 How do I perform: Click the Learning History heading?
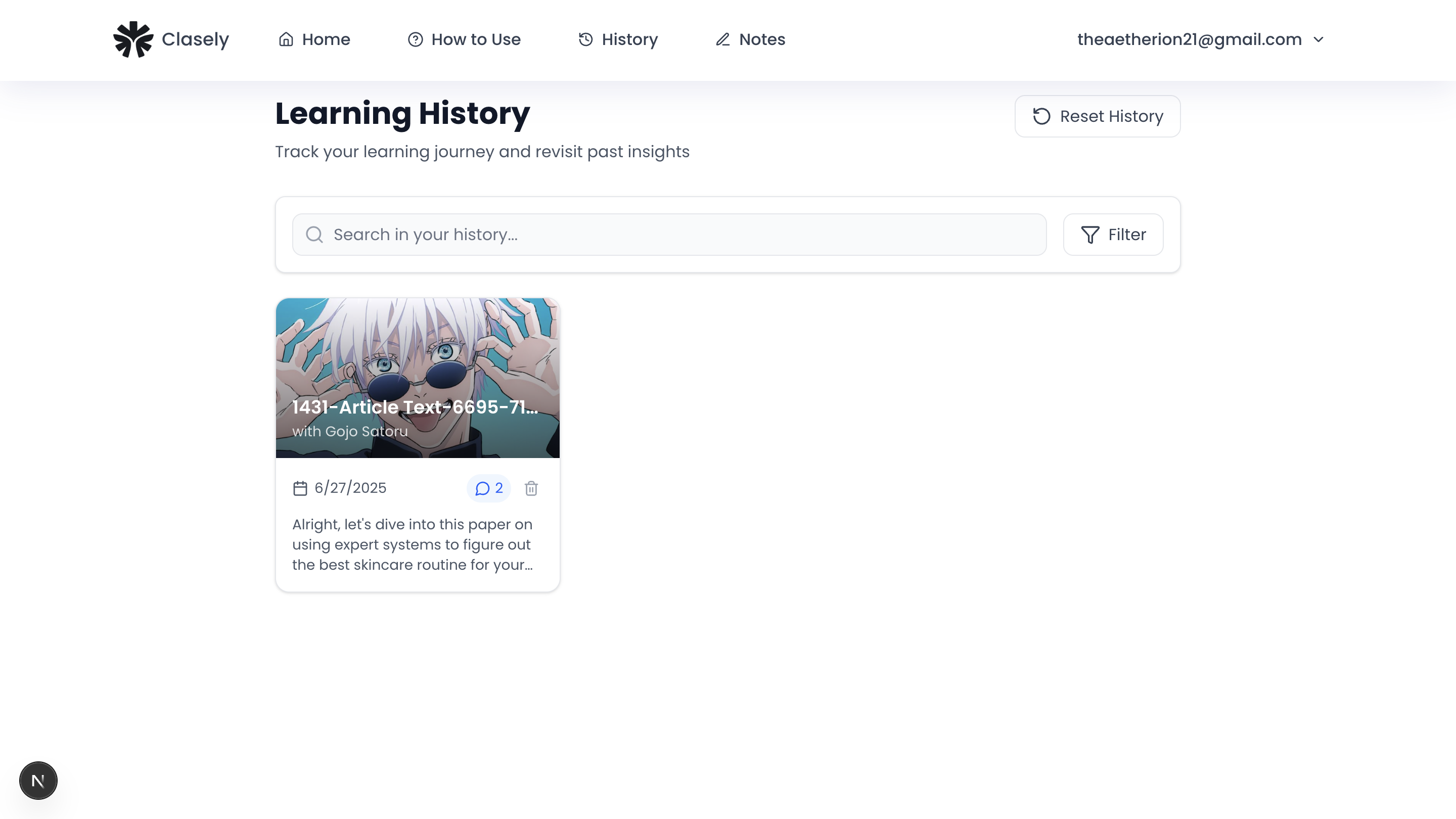402,113
